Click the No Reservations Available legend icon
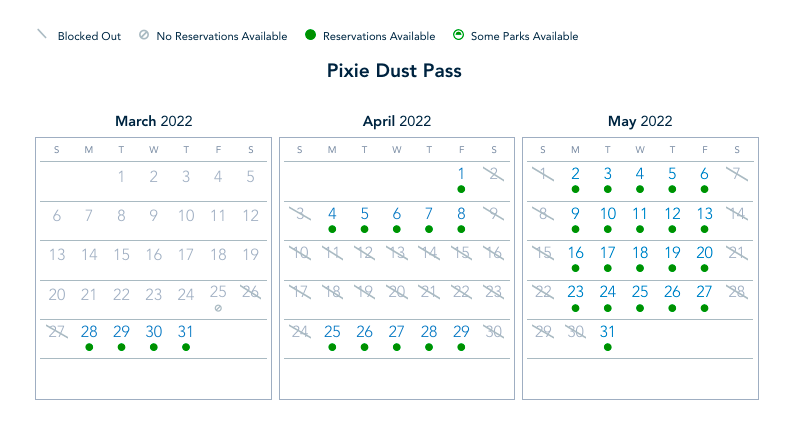This screenshot has height=423, width=795. click(x=144, y=36)
